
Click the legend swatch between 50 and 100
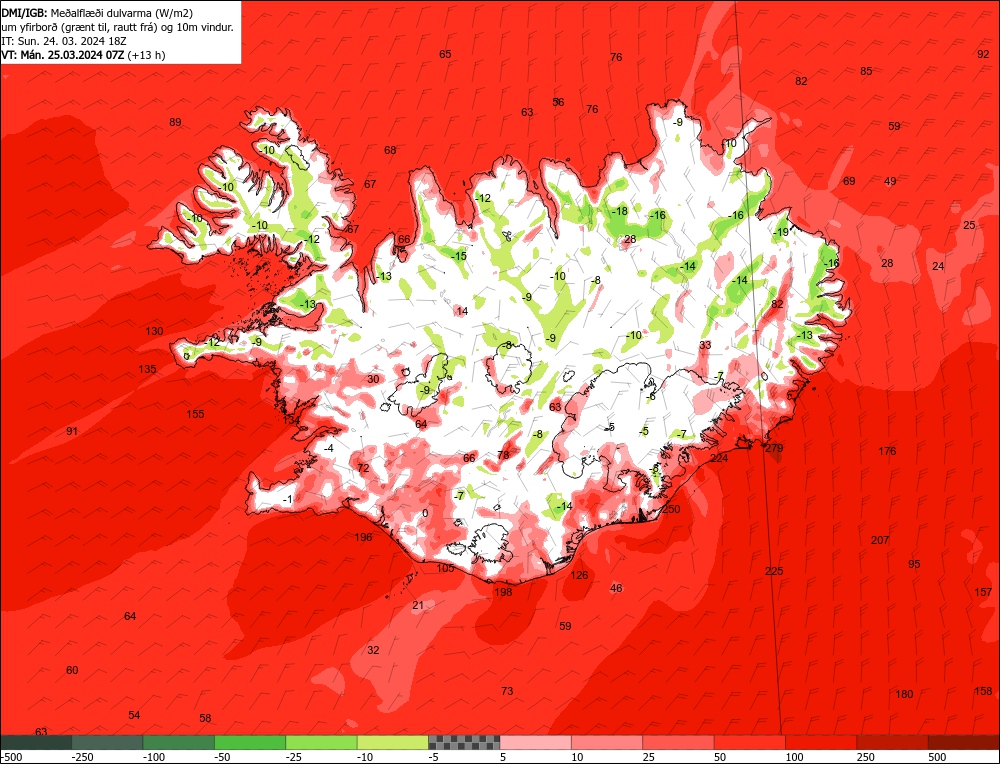[x=750, y=742]
